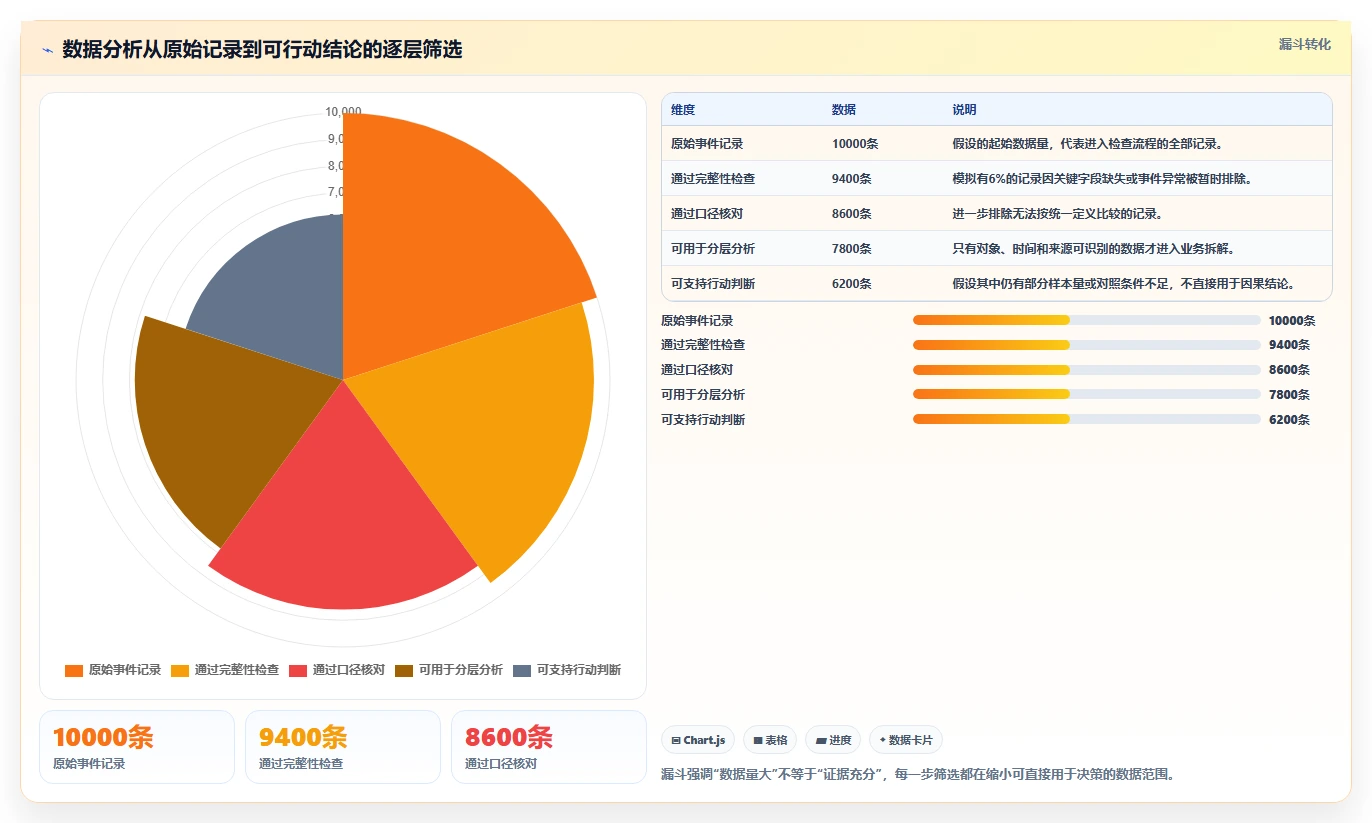The width and height of the screenshot is (1372, 823).
Task: Open the 8600条 通过口径核对 data card
Action: [x=549, y=747]
